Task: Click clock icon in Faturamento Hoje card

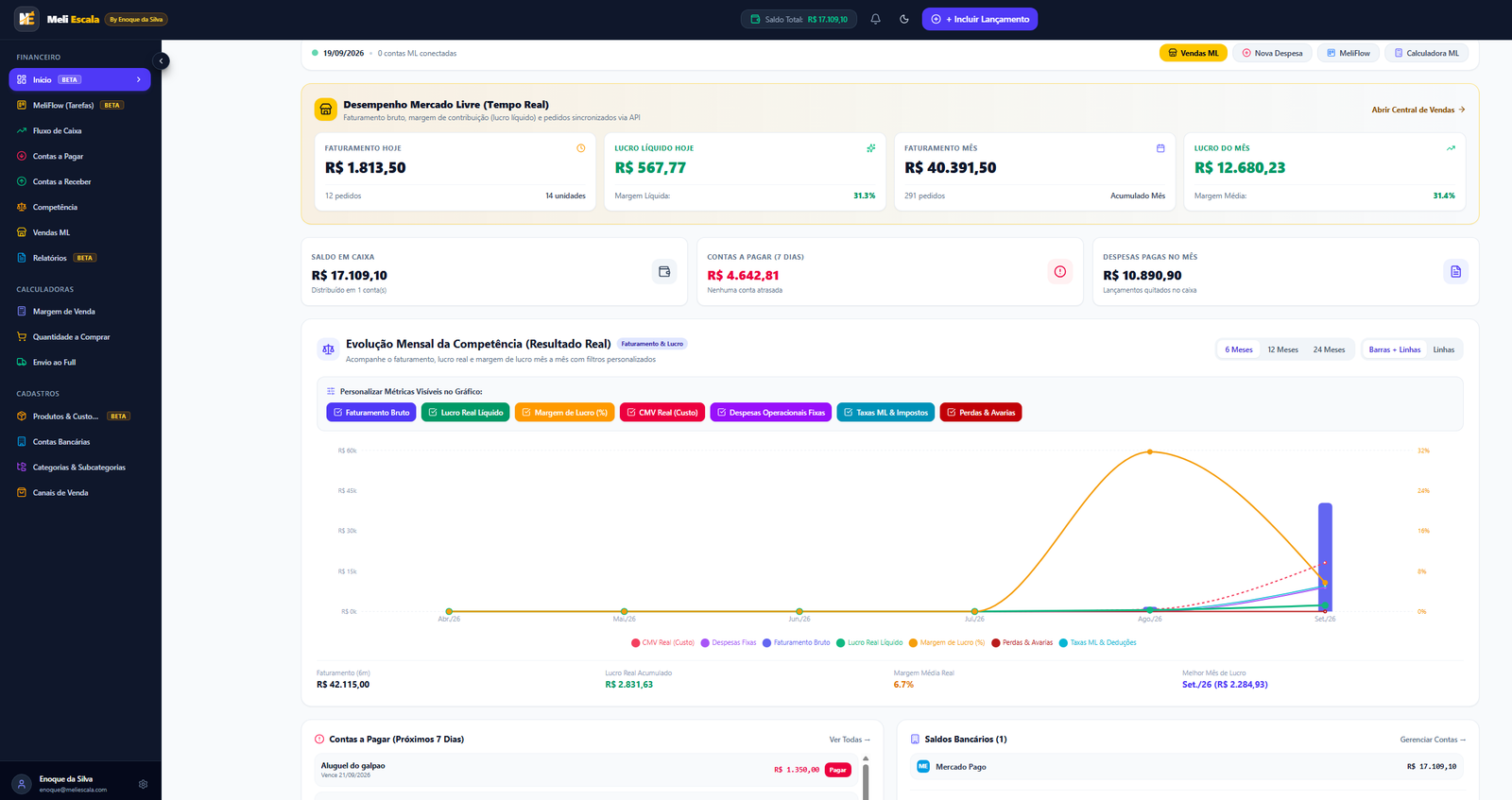Action: [580, 148]
